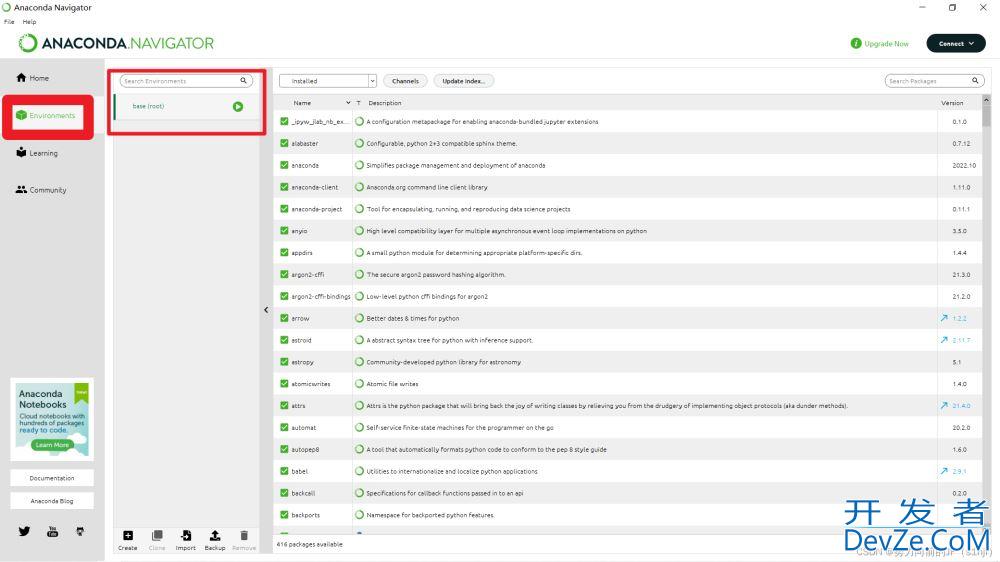Image resolution: width=1000 pixels, height=562 pixels.
Task: Select the atomicwrites package name
Action: click(x=311, y=384)
